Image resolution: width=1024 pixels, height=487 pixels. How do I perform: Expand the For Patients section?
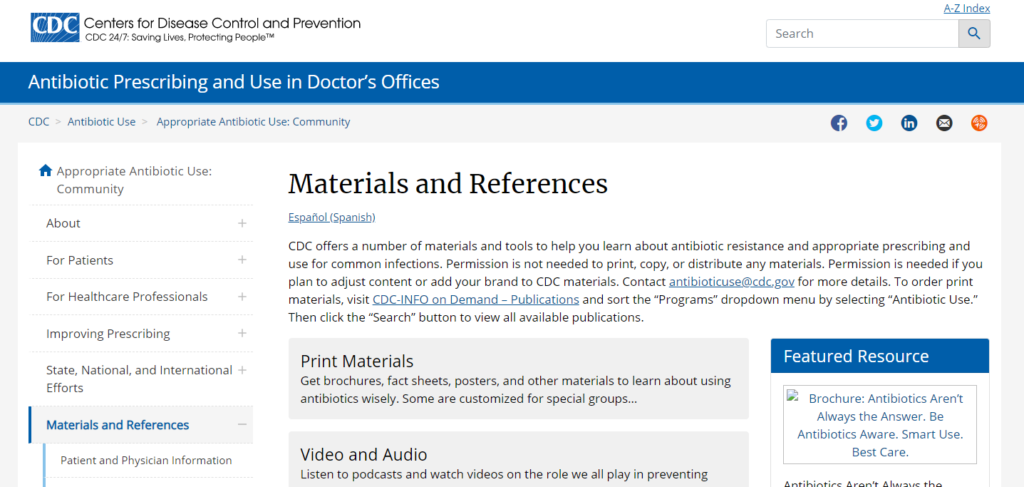click(242, 260)
